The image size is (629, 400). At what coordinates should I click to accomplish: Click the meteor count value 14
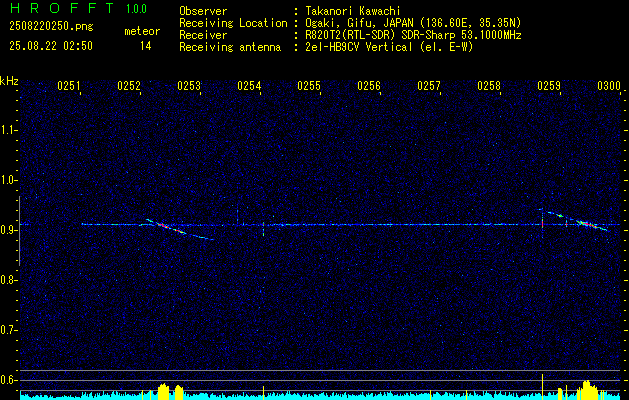click(145, 46)
